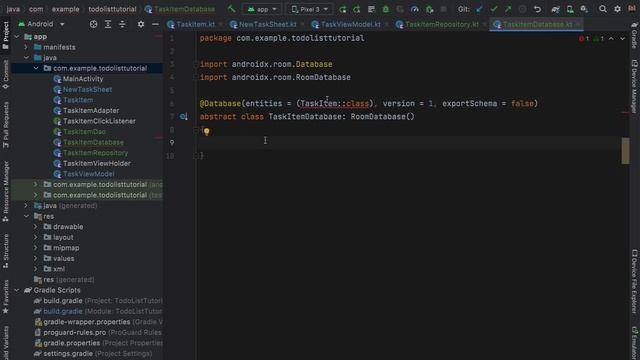Click the yellow lightbulb intention icon

207,131
